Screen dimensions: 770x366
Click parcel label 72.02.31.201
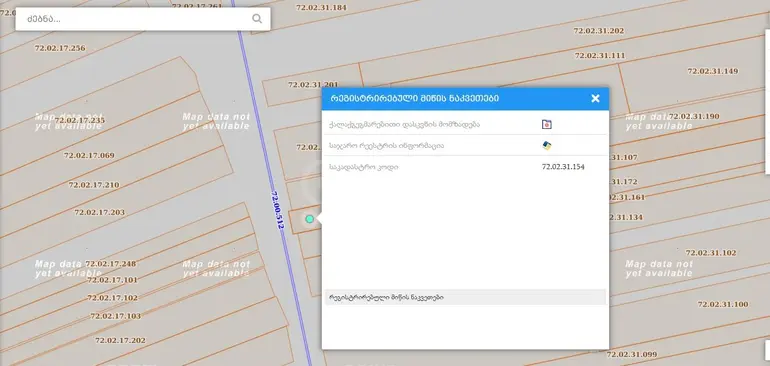(313, 84)
